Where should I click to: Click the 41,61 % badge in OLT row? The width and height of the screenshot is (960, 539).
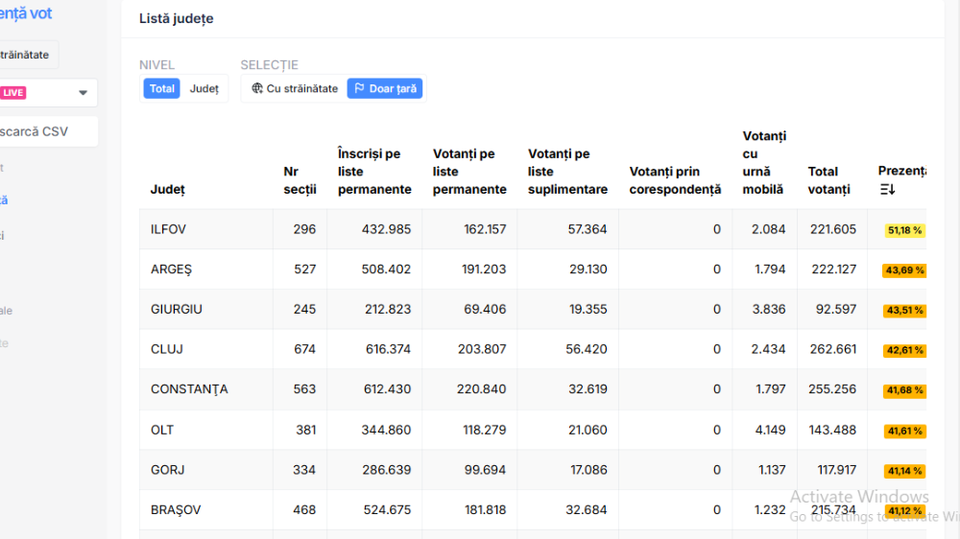click(x=904, y=431)
